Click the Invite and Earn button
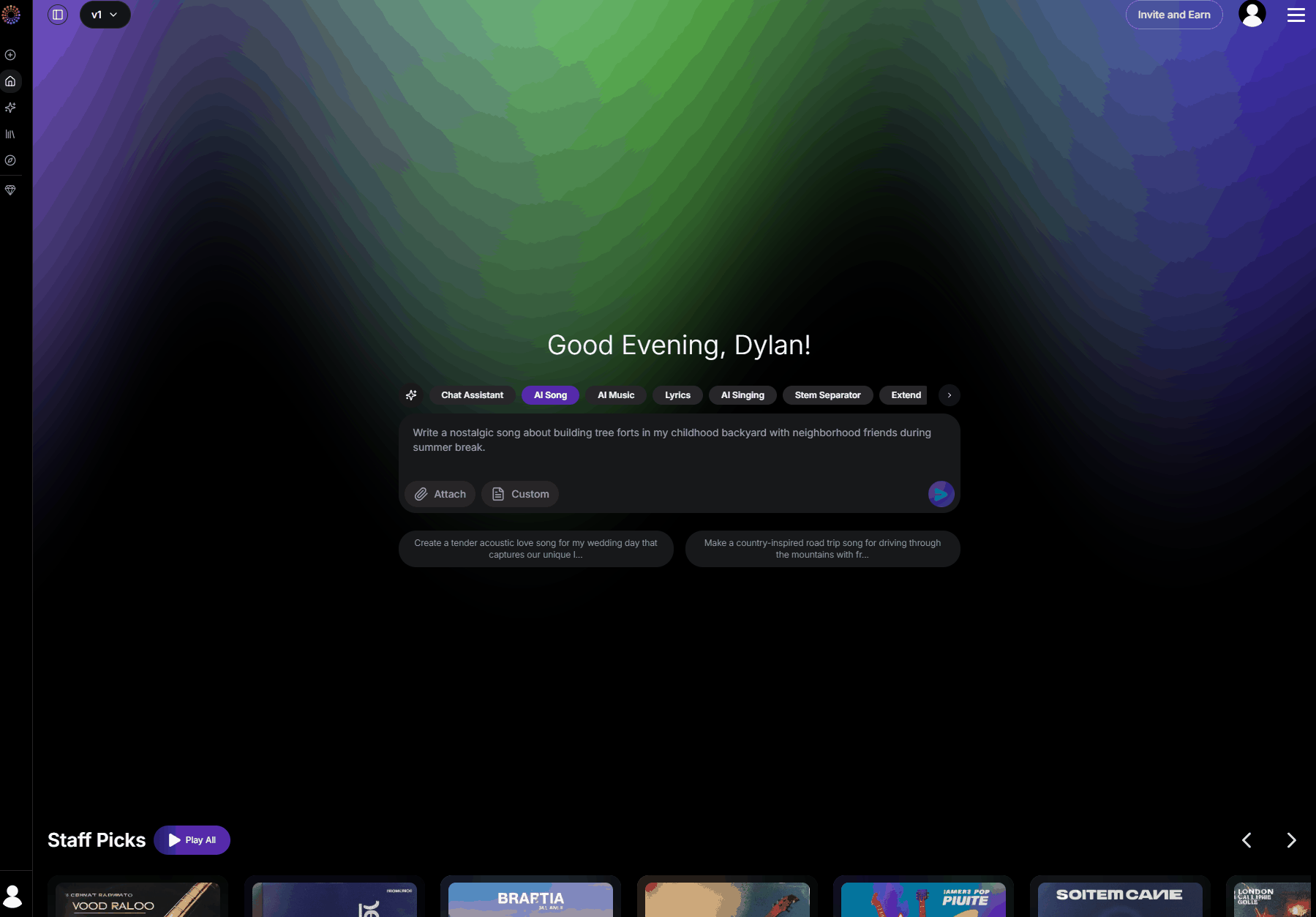Image resolution: width=1316 pixels, height=917 pixels. tap(1173, 14)
